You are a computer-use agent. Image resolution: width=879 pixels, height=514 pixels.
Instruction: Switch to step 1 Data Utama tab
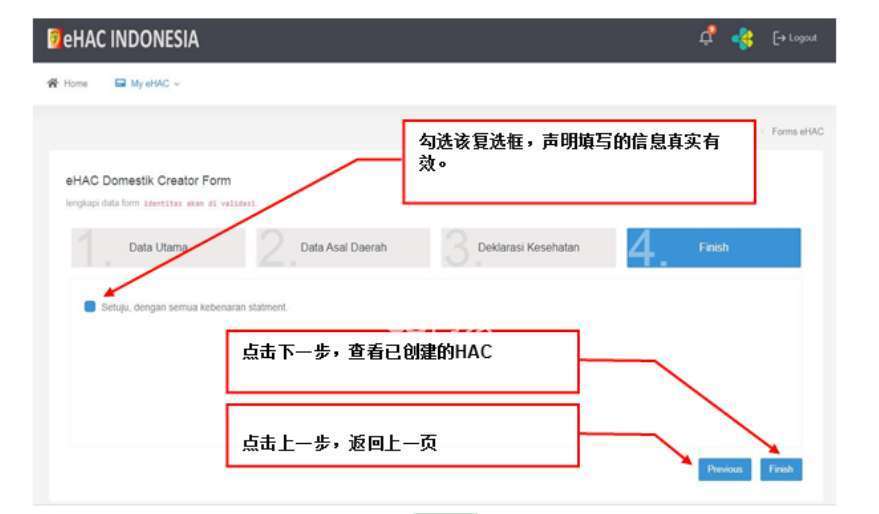[x=158, y=247]
